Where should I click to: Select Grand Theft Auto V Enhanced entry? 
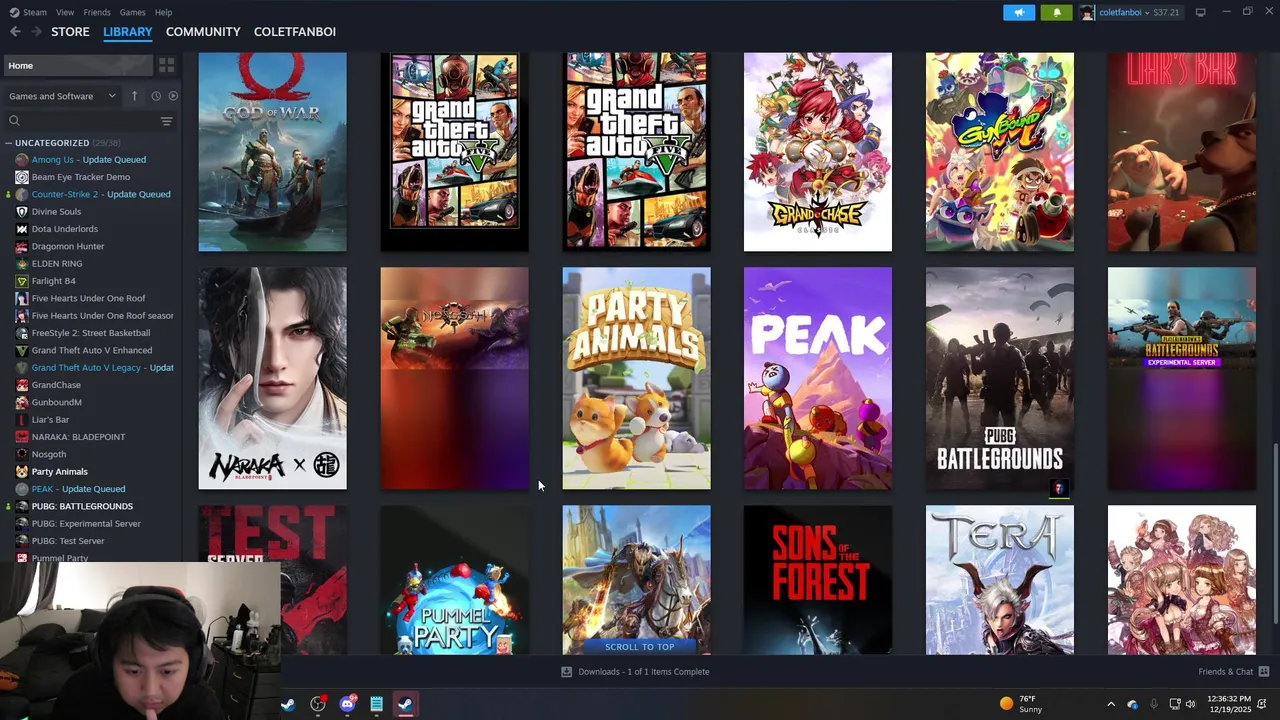click(91, 351)
